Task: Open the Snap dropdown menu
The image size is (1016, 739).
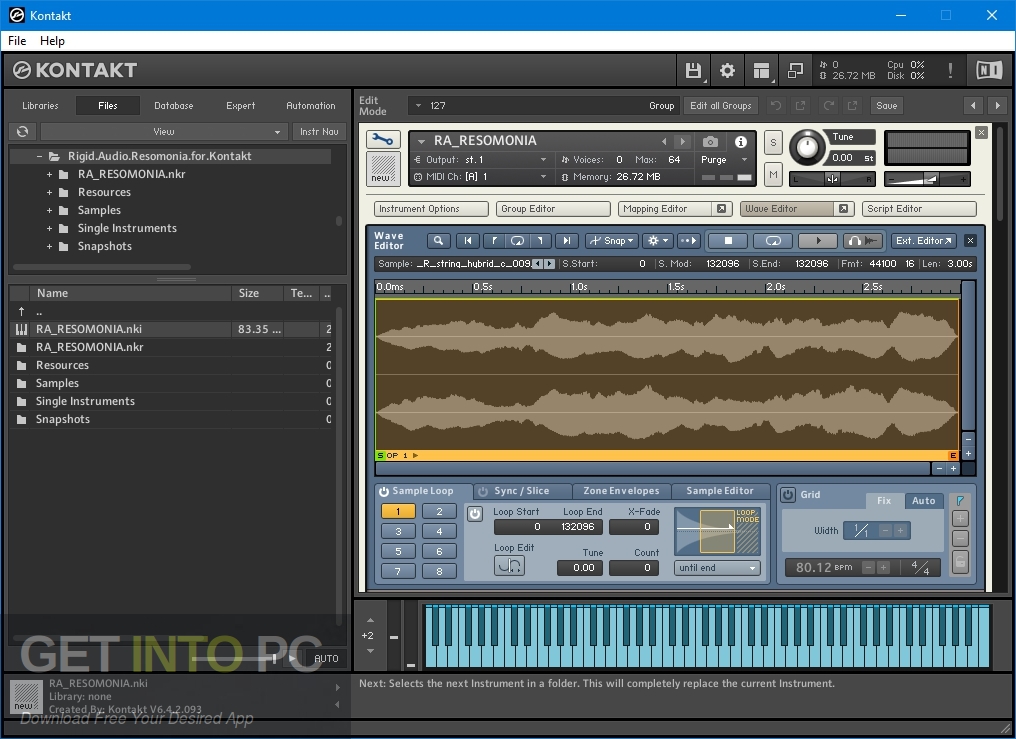Action: coord(612,240)
